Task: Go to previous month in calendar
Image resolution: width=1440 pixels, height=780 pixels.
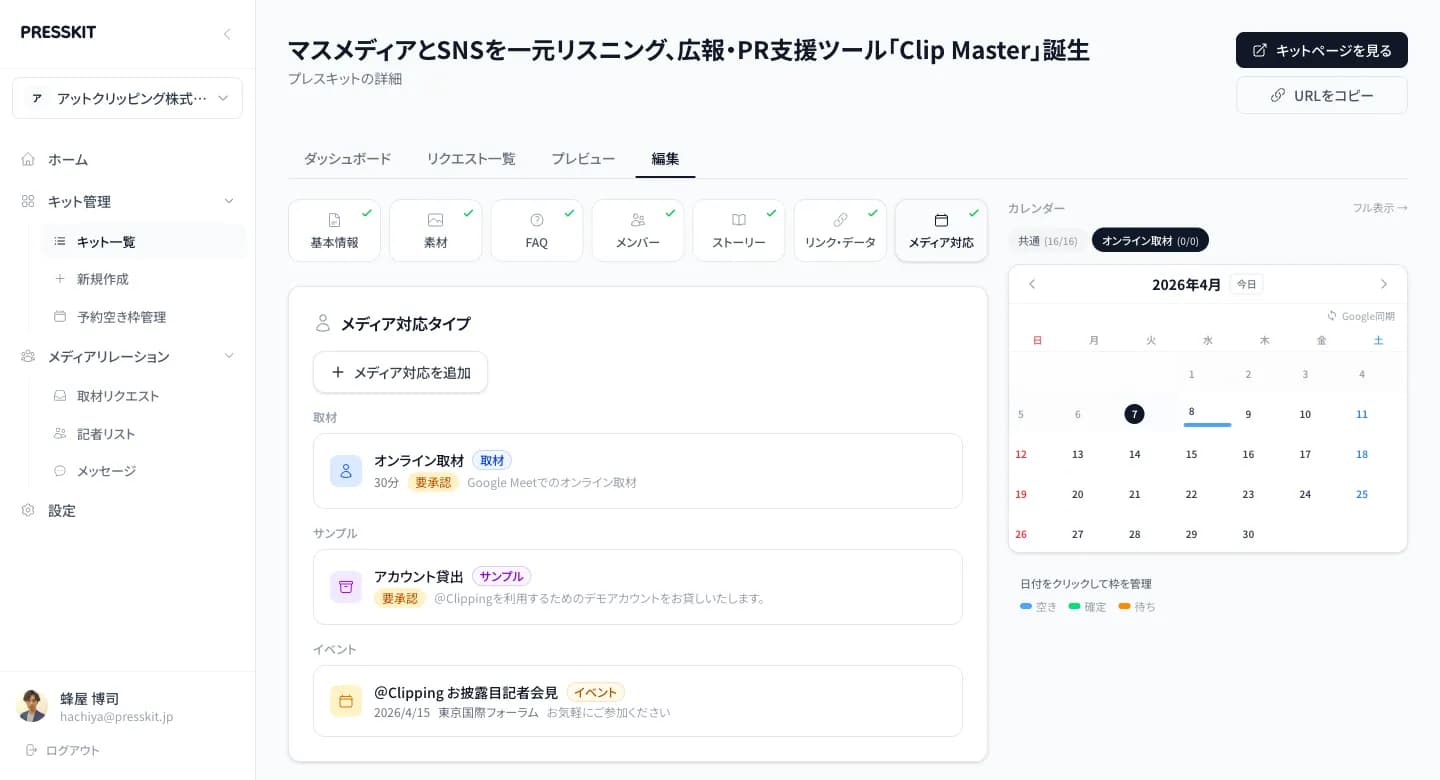Action: tap(1032, 284)
